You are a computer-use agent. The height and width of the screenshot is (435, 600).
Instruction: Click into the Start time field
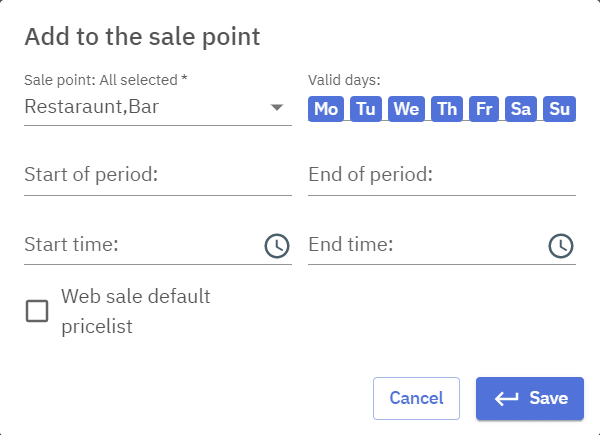[x=140, y=245]
